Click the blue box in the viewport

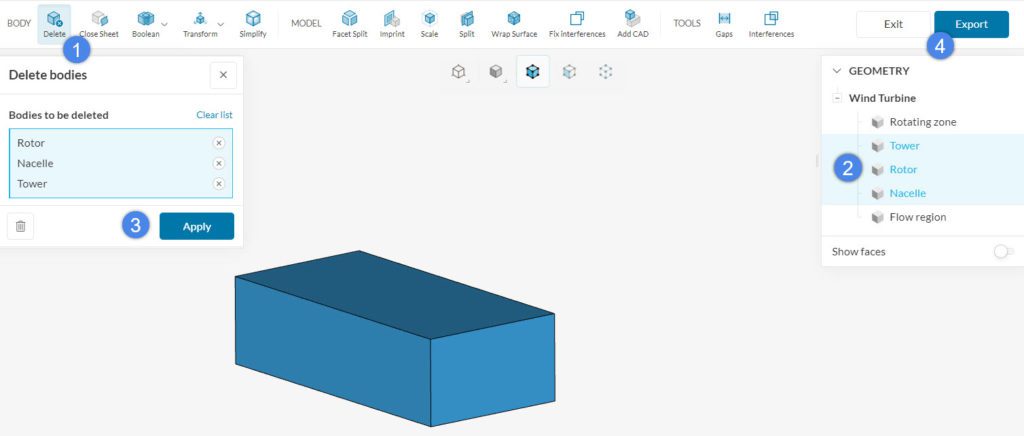pos(395,338)
